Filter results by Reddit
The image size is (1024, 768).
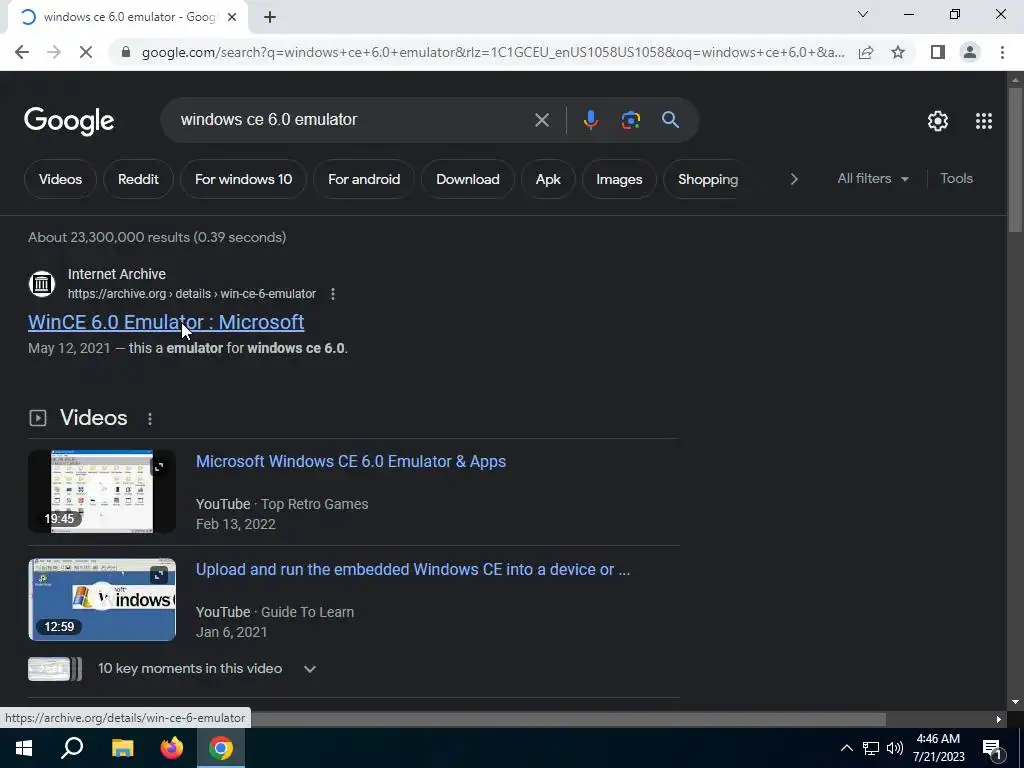(x=138, y=179)
